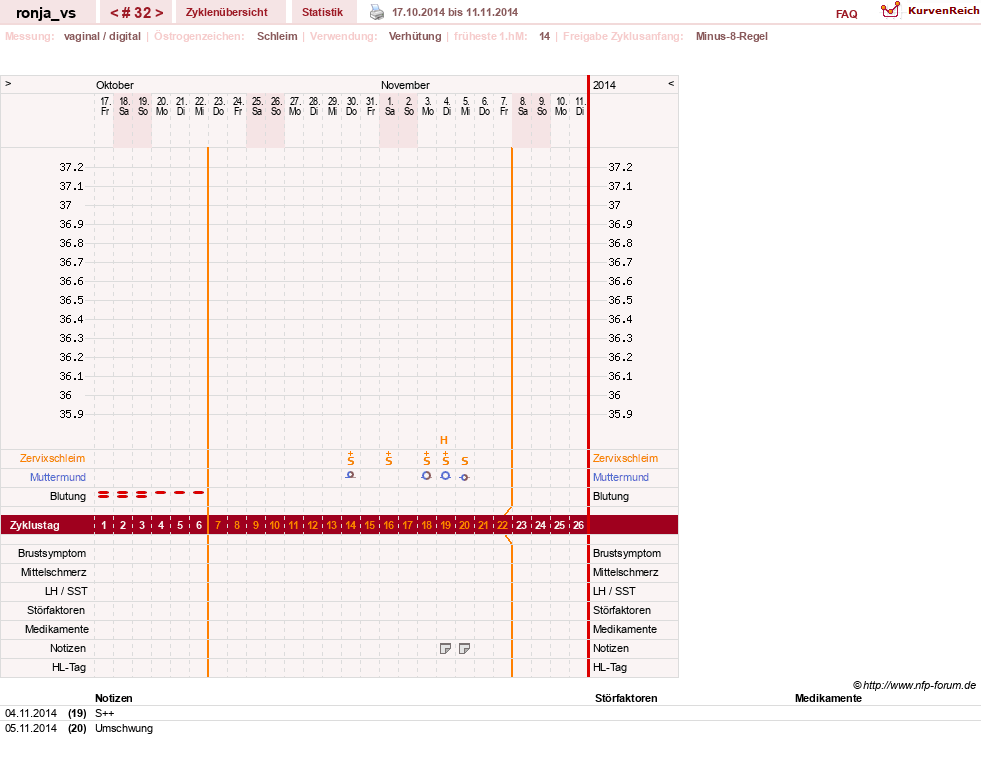This screenshot has width=981, height=757.
Task: Click the heavy bleeding mark on cycle day 1
Action: (104, 495)
